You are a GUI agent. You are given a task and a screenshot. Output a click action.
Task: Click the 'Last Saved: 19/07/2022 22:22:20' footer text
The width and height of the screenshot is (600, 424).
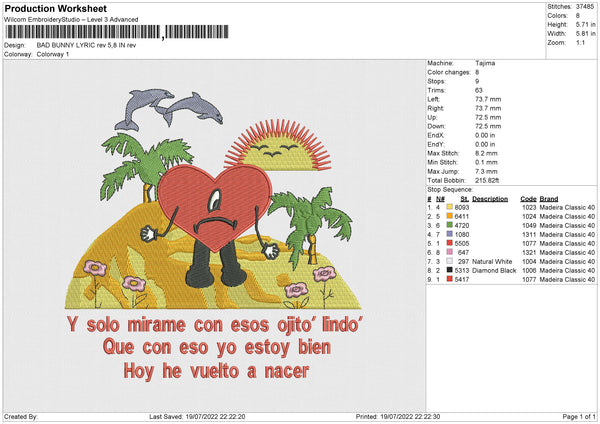click(197, 416)
